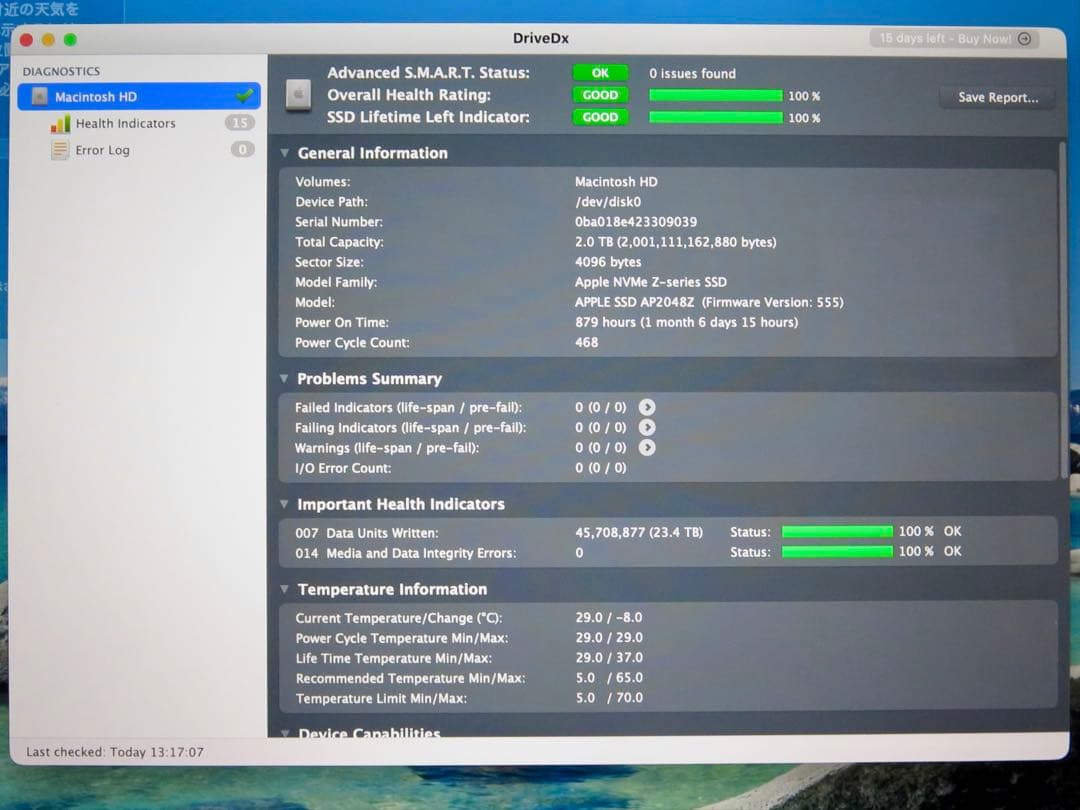Viewport: 1080px width, 810px height.
Task: Click the detail arrow next to Failing Indicators
Action: 647,428
